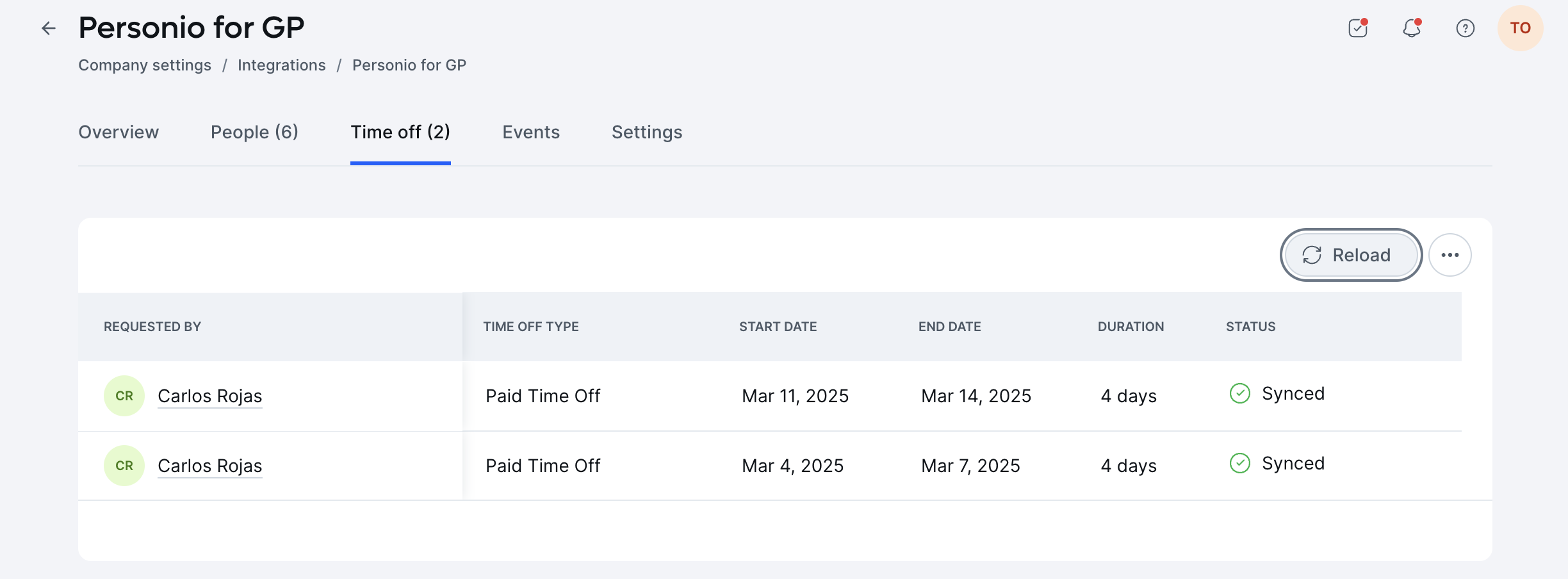Click the CR avatar in the Mar 11 row
1568x579 pixels.
tap(124, 396)
